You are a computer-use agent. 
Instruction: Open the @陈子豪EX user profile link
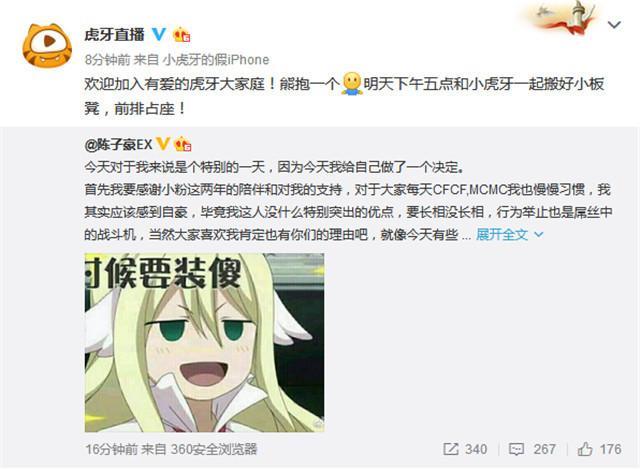[x=118, y=144]
